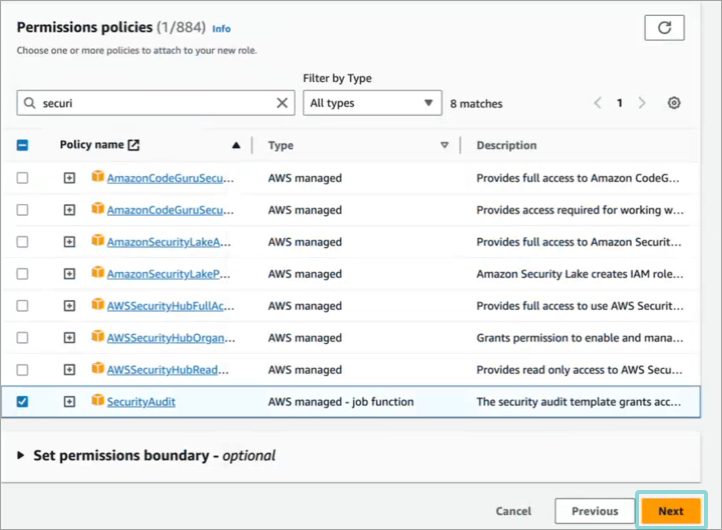Click the page number 1 indicator

tap(619, 103)
